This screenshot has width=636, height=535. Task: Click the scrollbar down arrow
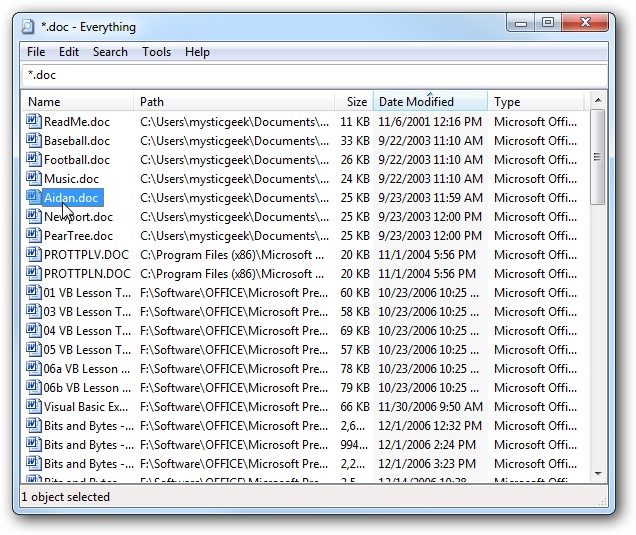point(598,473)
